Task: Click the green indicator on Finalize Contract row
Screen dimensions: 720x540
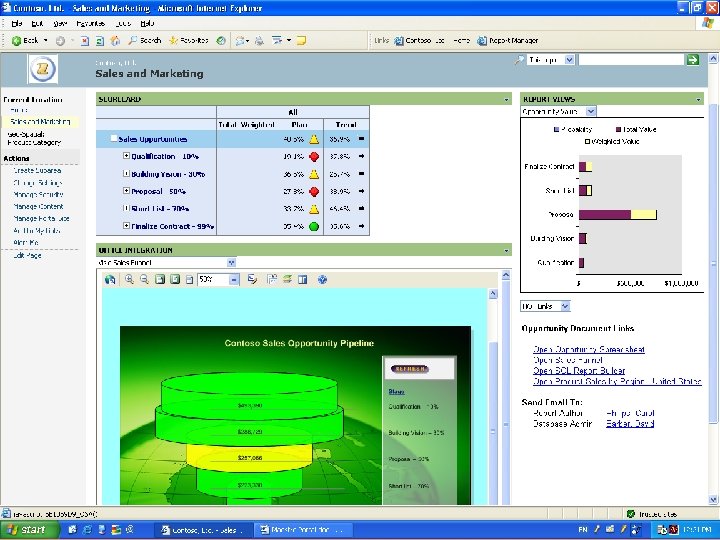Action: point(314,226)
